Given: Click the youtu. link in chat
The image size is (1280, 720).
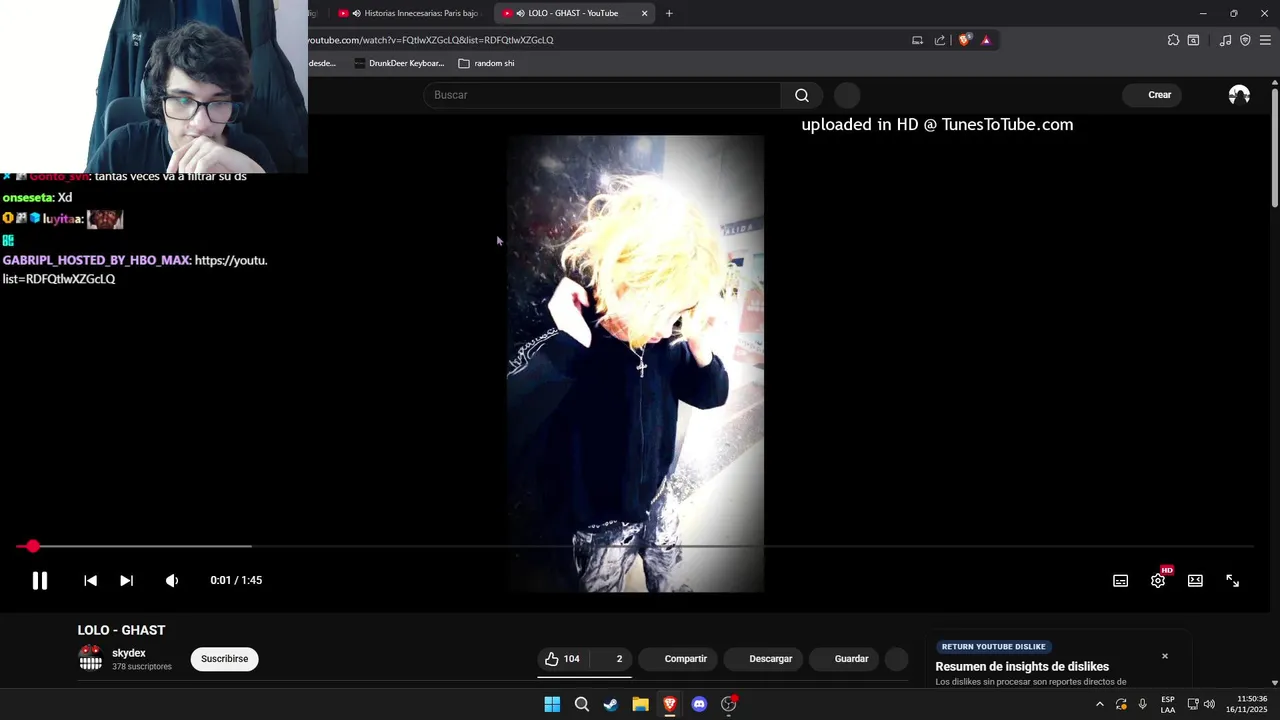Looking at the screenshot, I should click(x=231, y=260).
